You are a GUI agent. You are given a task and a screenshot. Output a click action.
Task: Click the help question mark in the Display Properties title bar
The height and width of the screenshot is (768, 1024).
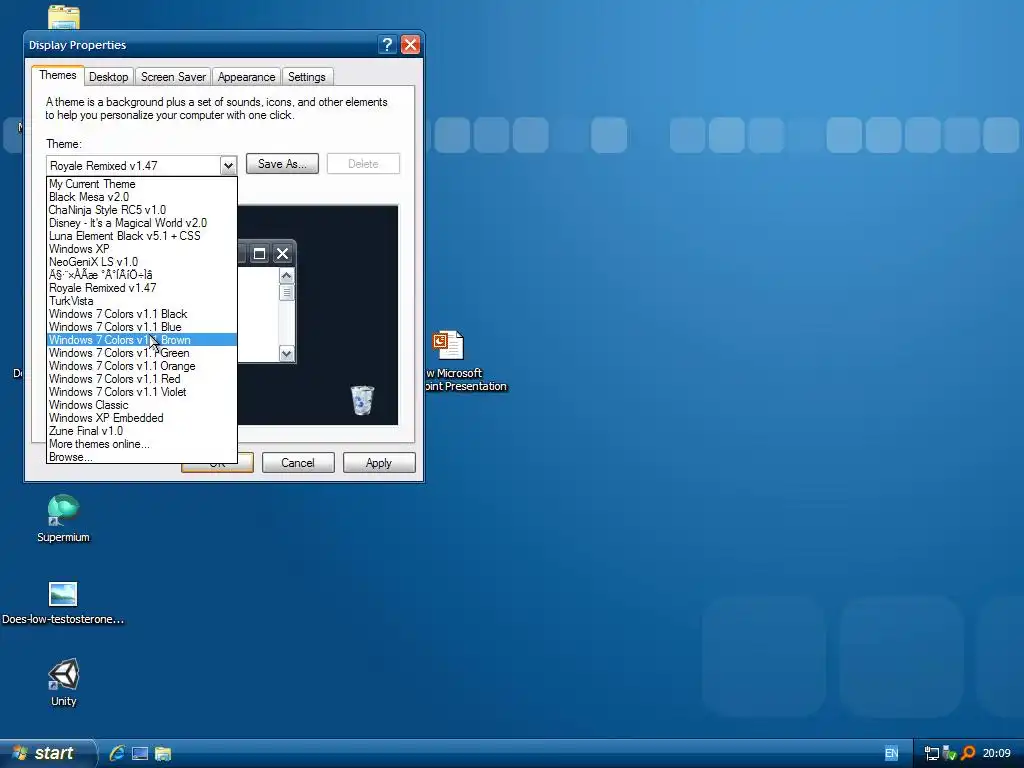[387, 44]
